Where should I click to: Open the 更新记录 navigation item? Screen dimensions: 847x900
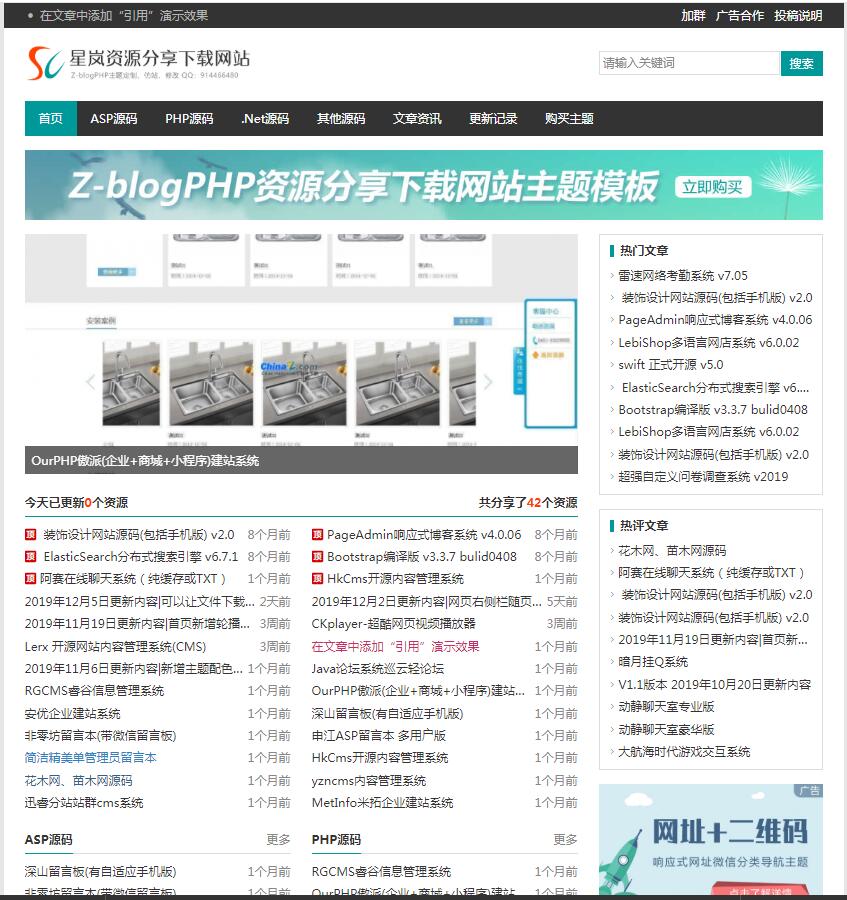coord(494,118)
